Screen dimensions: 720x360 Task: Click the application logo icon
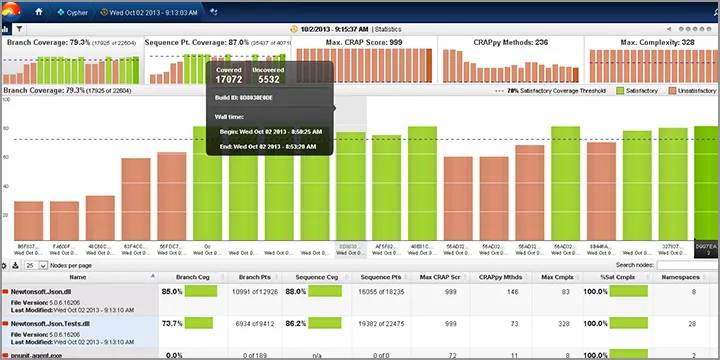[x=11, y=11]
